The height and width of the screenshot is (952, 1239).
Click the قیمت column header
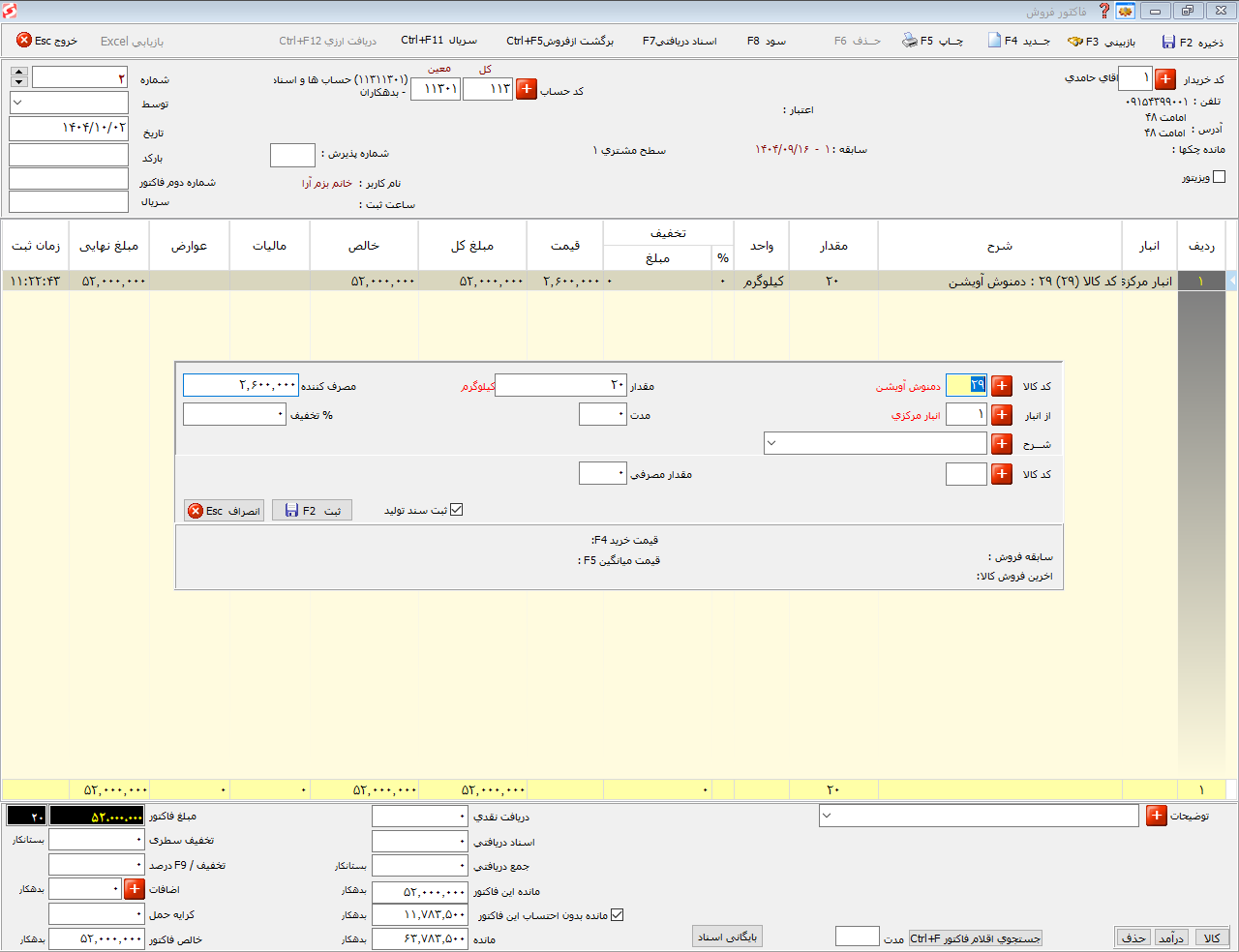(x=565, y=246)
